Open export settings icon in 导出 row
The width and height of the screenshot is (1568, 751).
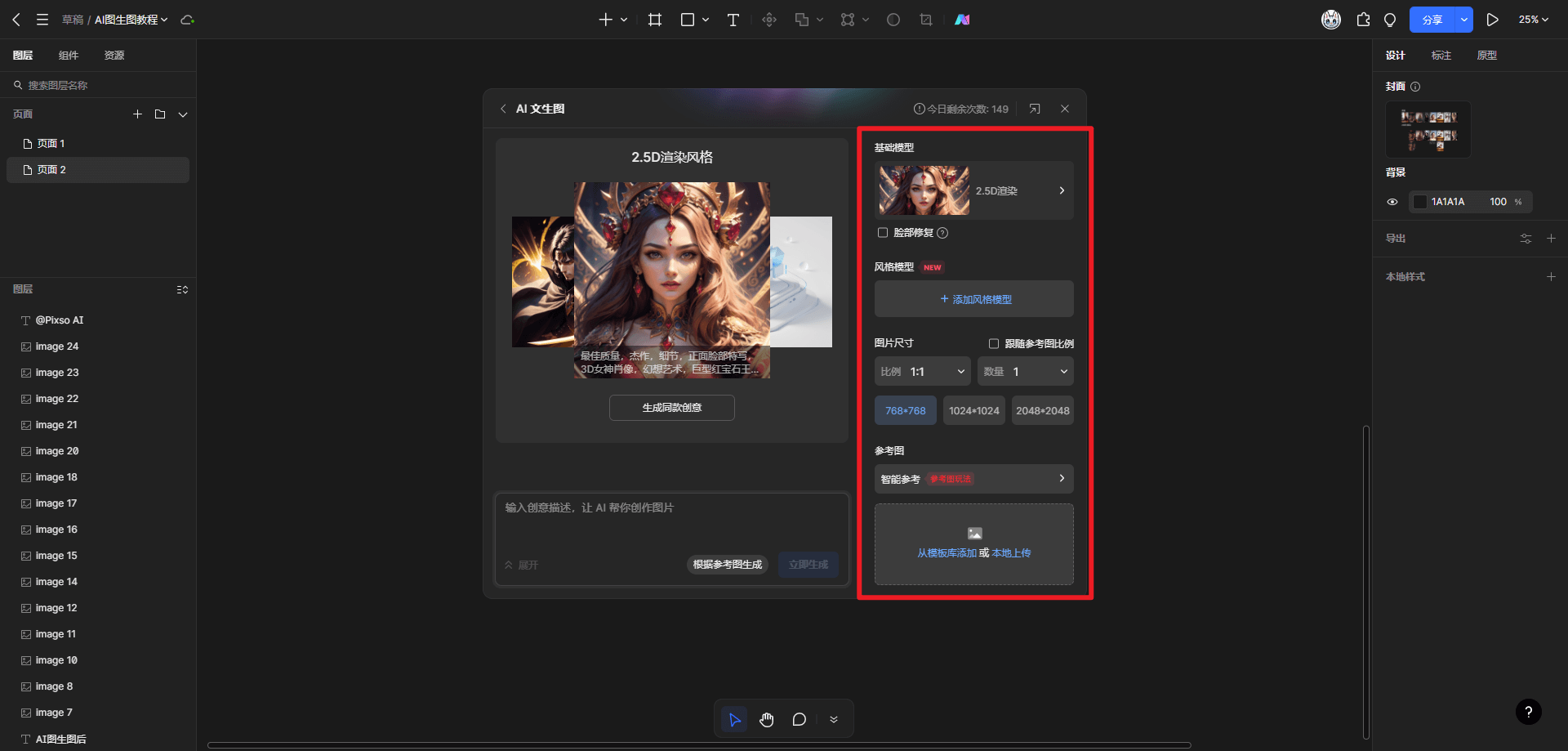(1526, 239)
